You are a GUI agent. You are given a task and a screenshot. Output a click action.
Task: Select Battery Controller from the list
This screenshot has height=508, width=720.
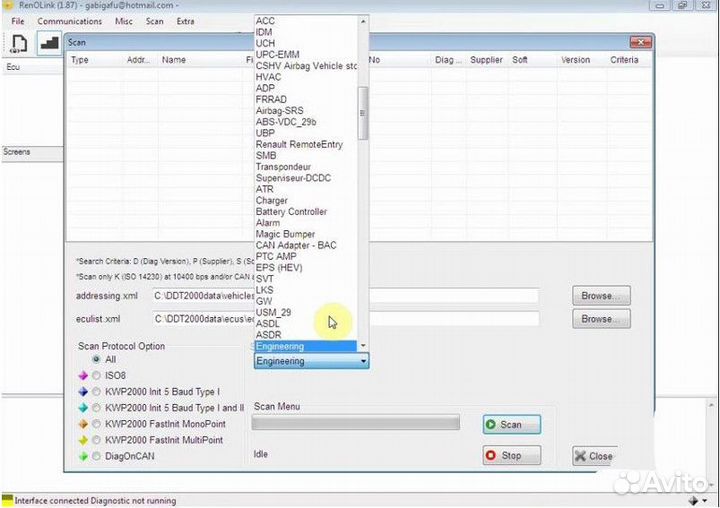click(305, 212)
